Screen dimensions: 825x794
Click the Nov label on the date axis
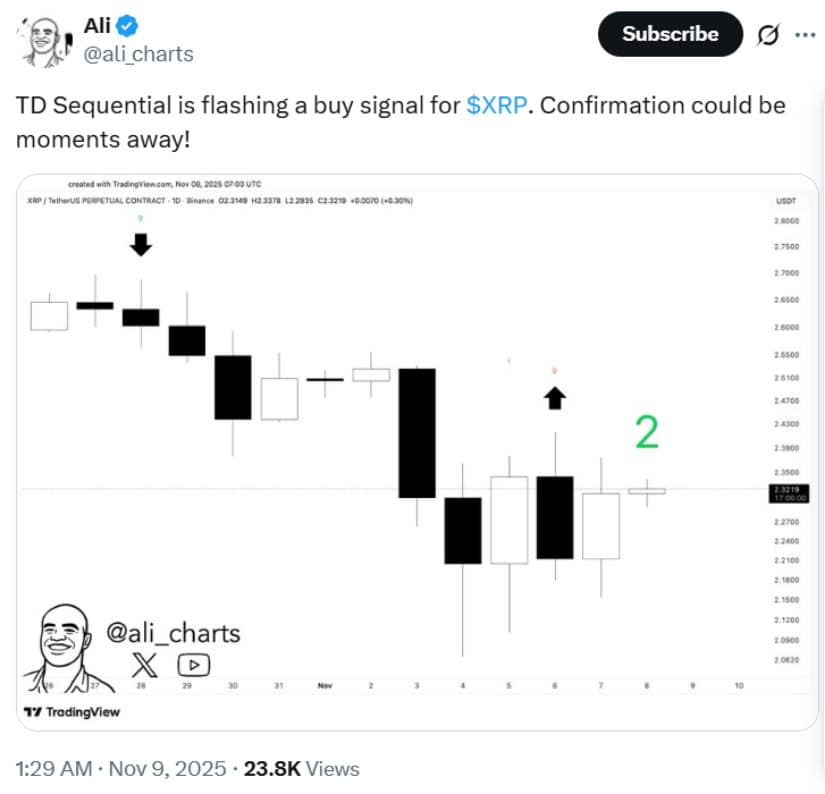coord(325,686)
